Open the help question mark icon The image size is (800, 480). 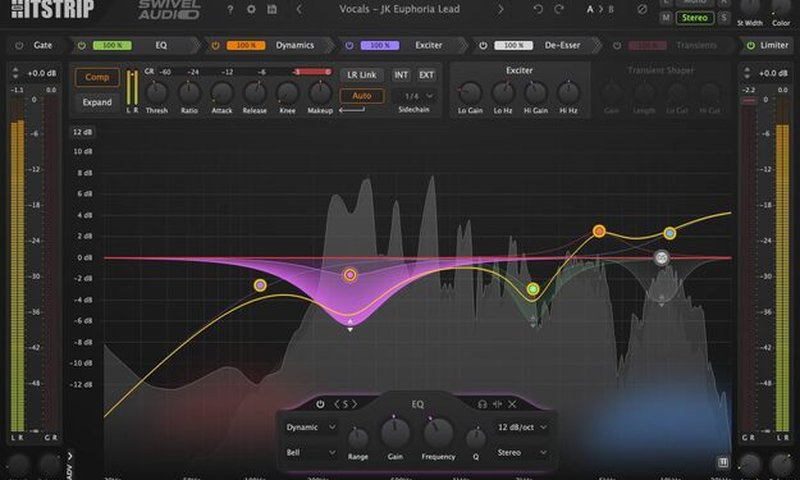(230, 10)
